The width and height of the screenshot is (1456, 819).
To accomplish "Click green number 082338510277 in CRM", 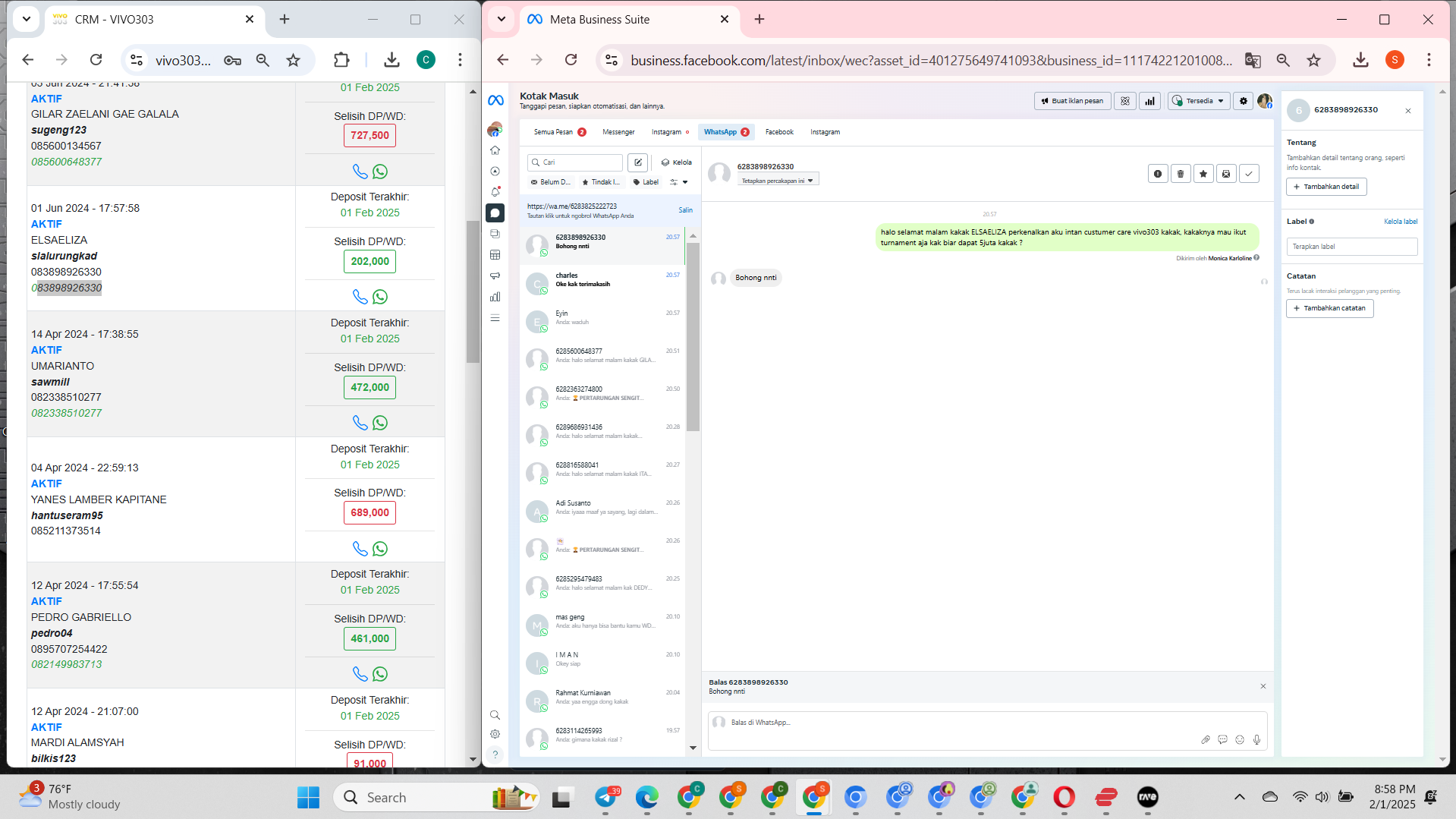I will 66,413.
